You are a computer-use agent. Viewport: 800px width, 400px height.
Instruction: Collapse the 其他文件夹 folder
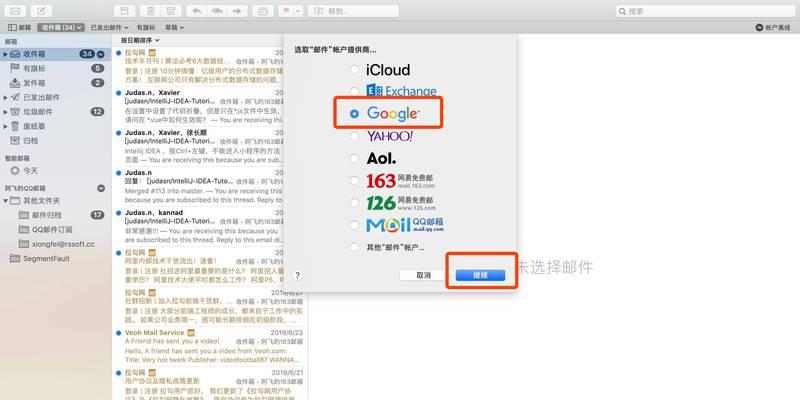pyautogui.click(x=5, y=201)
